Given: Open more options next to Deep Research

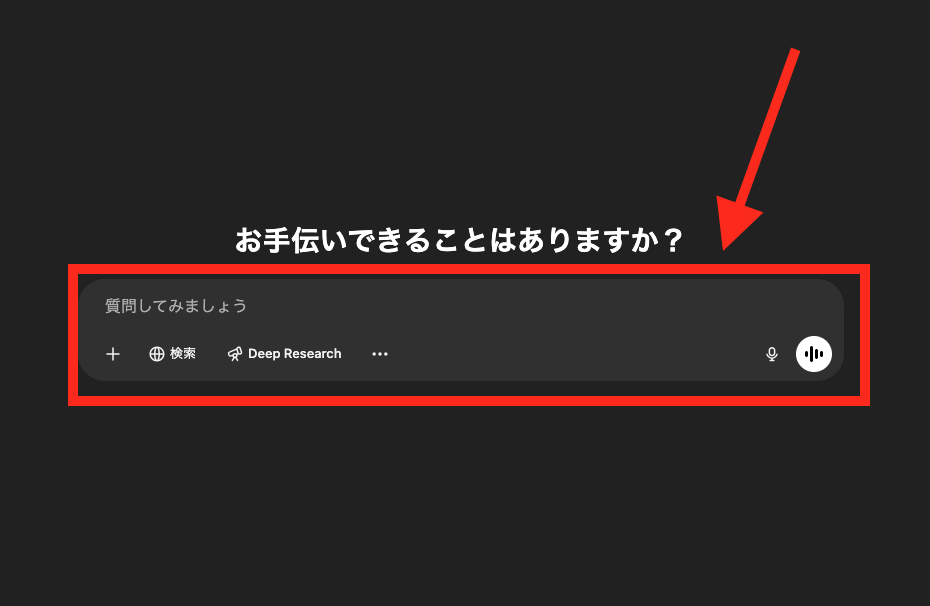Looking at the screenshot, I should [x=380, y=354].
